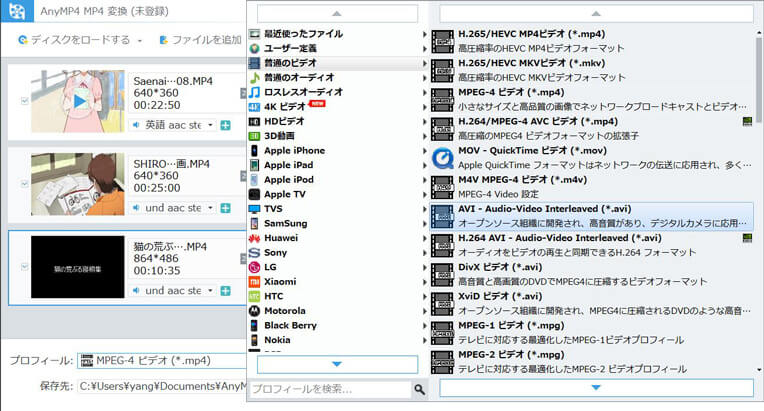
Task: Click the Apple iPhone device icon
Action: 254,150
